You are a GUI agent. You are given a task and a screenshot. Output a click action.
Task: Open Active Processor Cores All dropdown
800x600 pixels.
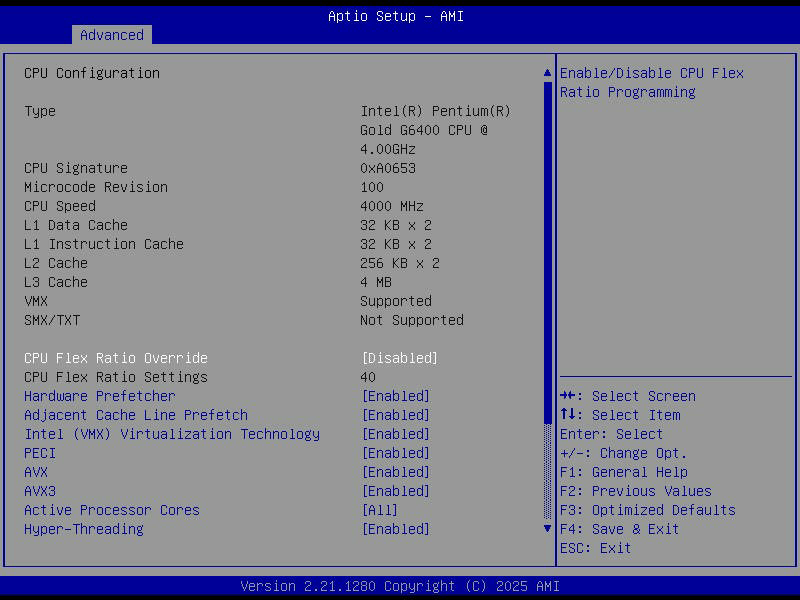[x=380, y=510]
